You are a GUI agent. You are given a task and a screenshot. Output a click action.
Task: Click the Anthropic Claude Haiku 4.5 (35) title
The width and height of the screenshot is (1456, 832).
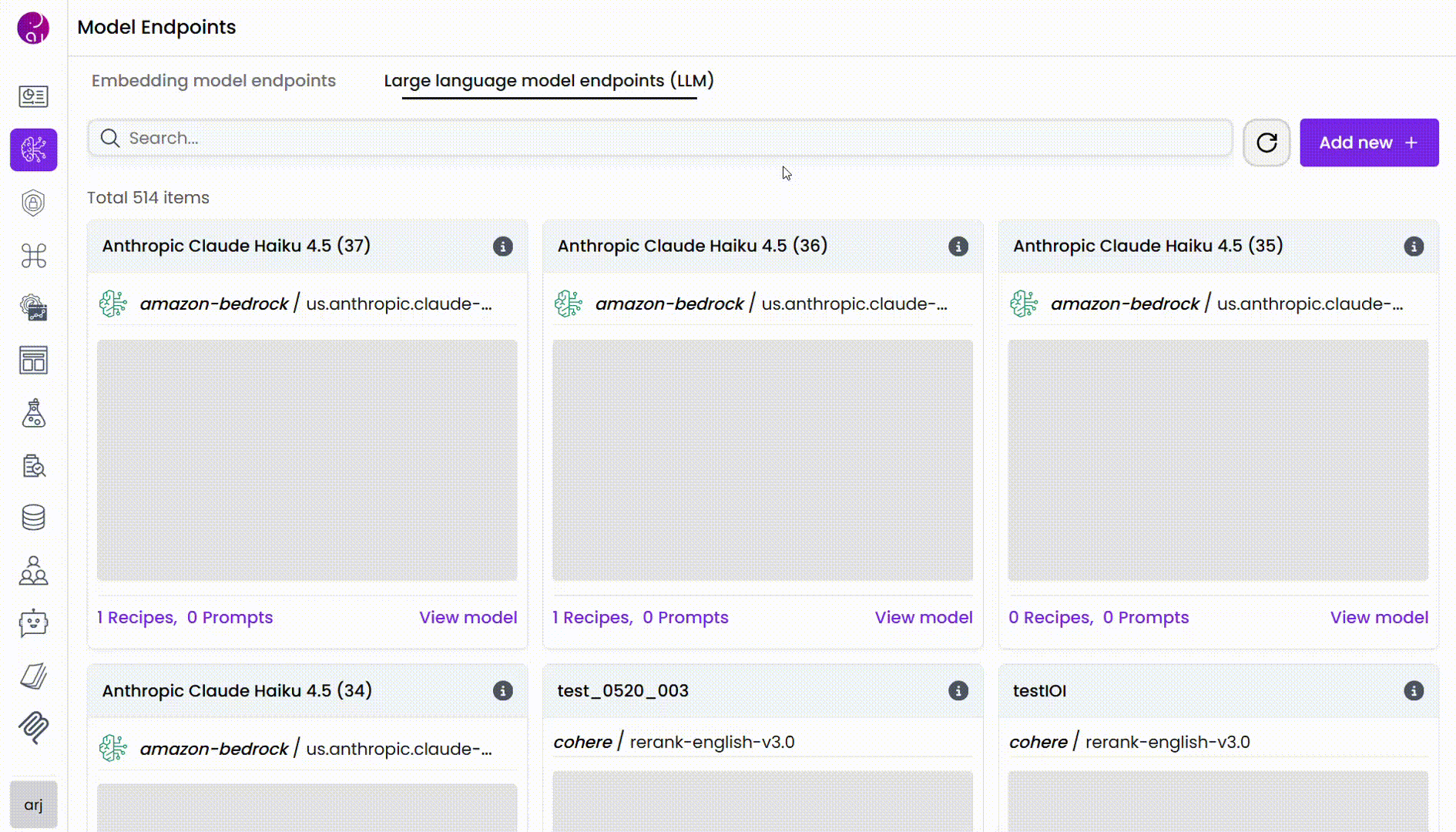point(1148,246)
